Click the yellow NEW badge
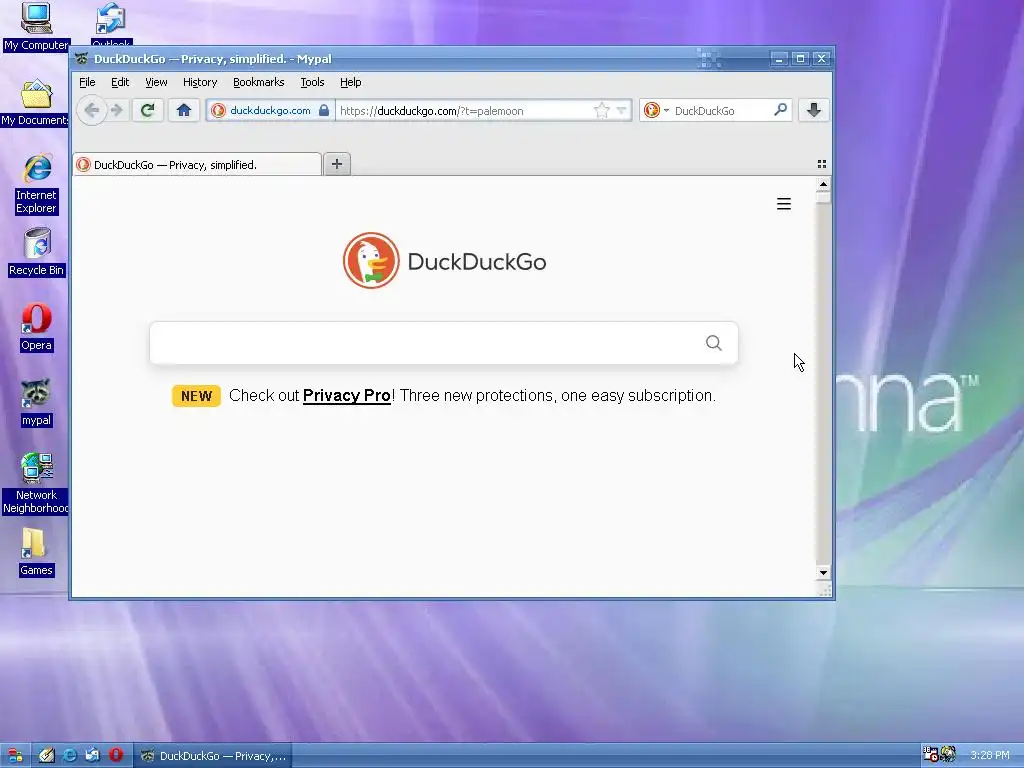The height and width of the screenshot is (768, 1024). tap(197, 396)
